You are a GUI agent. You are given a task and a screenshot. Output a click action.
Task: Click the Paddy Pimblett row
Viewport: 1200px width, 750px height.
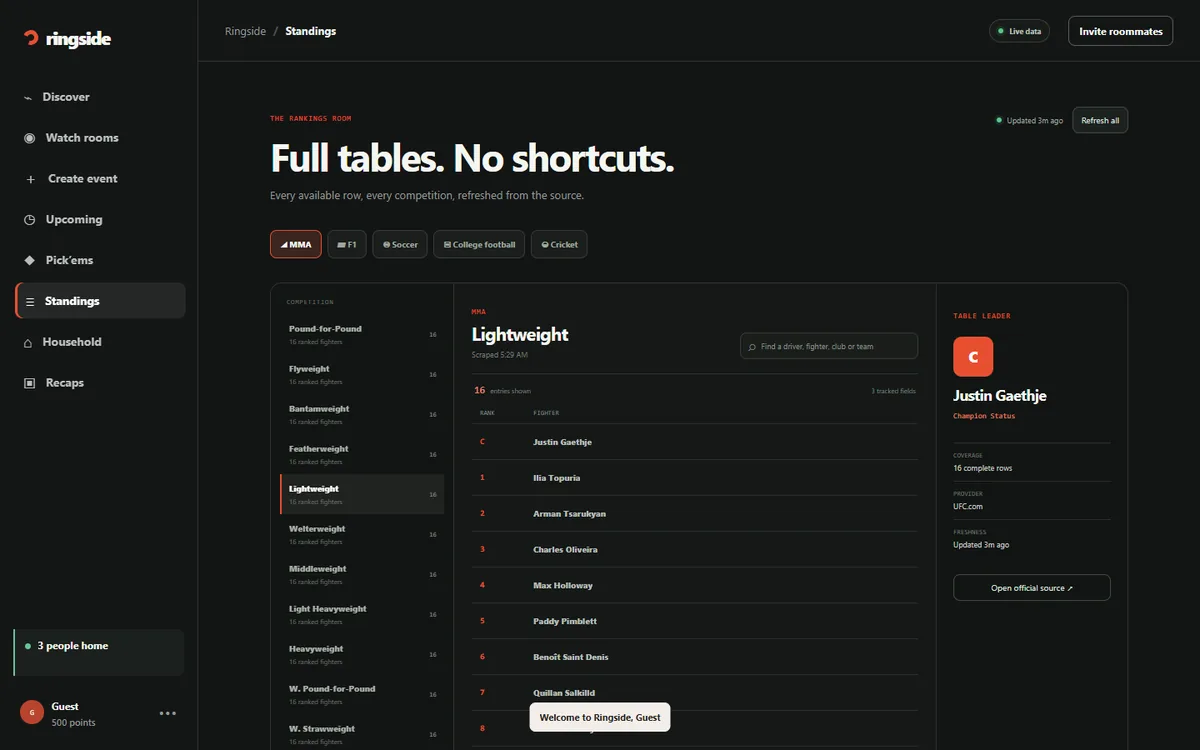[695, 621]
